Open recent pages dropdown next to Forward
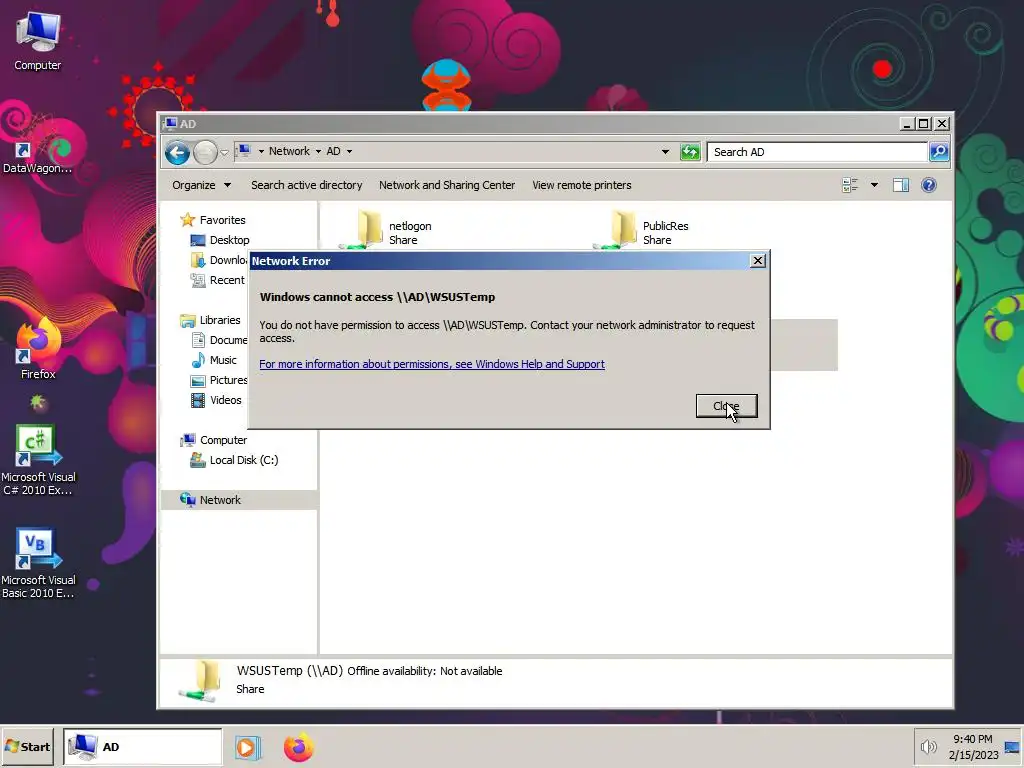 click(225, 152)
